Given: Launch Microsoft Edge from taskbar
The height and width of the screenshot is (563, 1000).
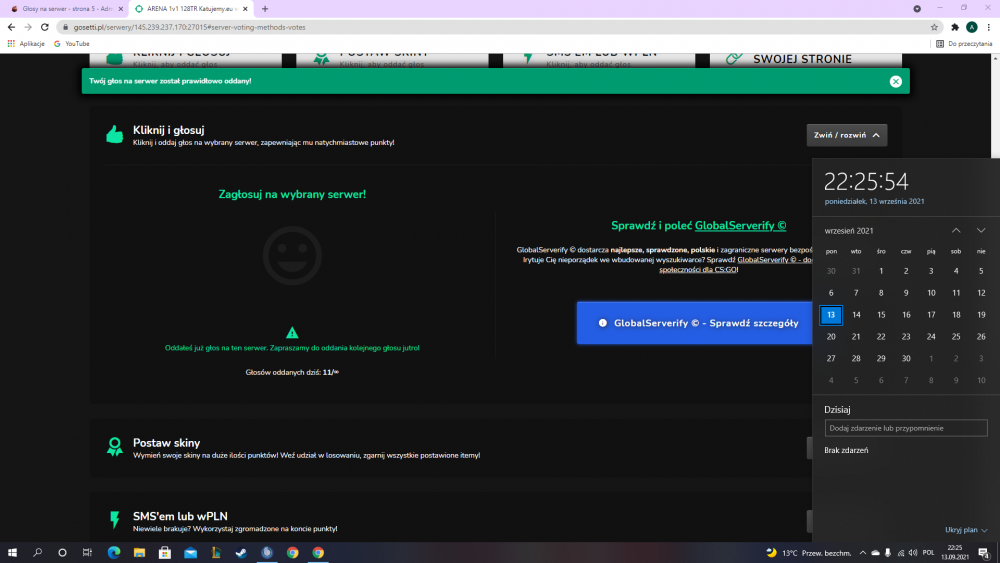Looking at the screenshot, I should pyautogui.click(x=114, y=553).
